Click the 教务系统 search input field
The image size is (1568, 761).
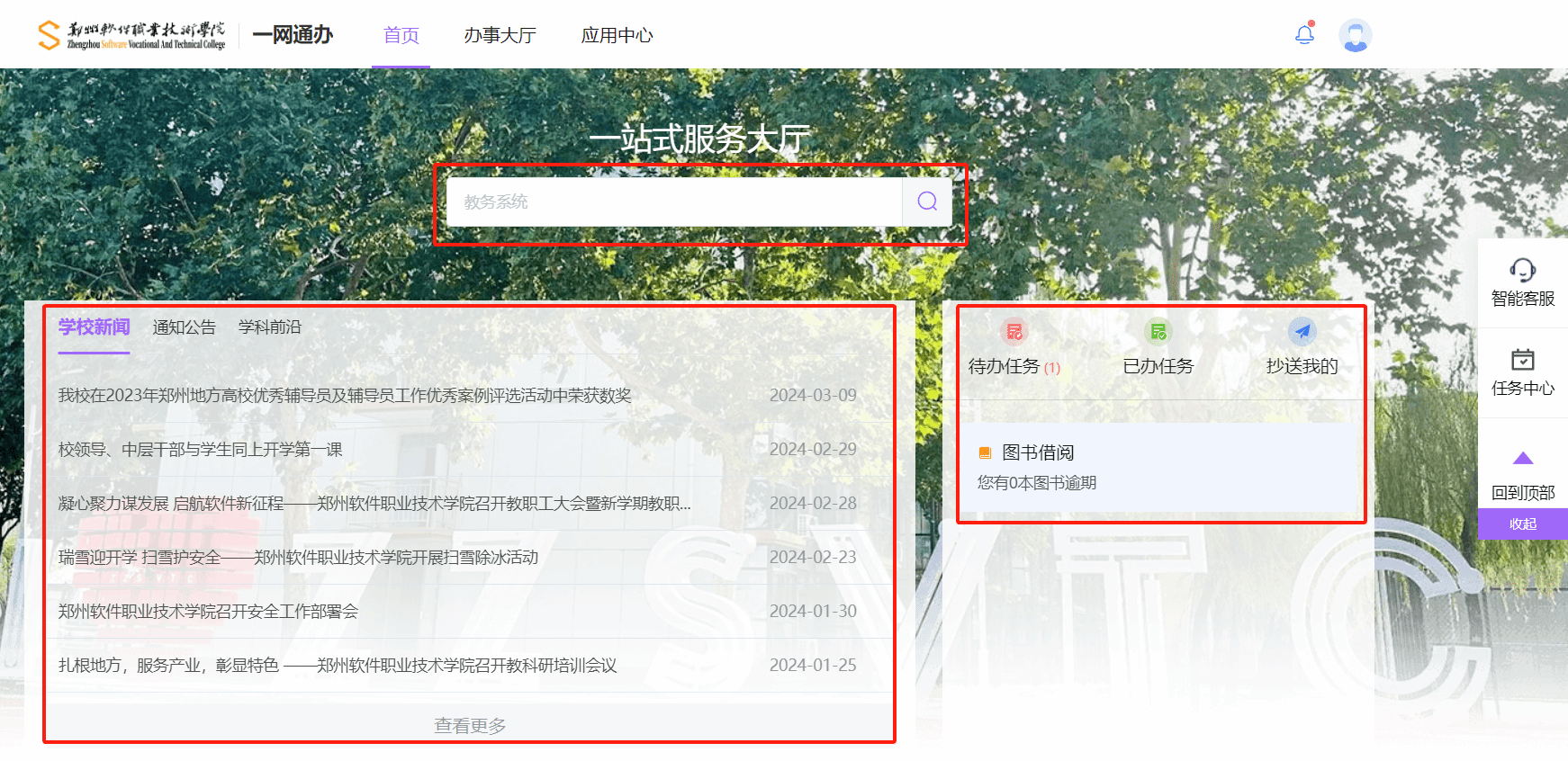673,201
